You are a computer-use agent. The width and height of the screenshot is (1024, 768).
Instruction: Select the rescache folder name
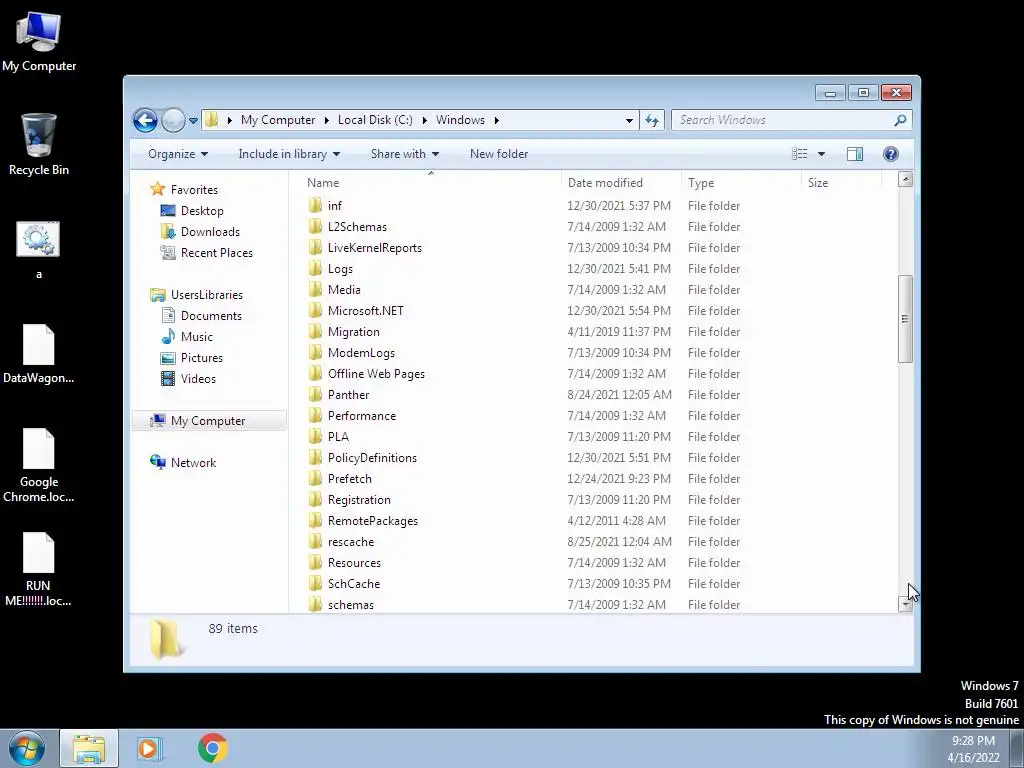351,542
